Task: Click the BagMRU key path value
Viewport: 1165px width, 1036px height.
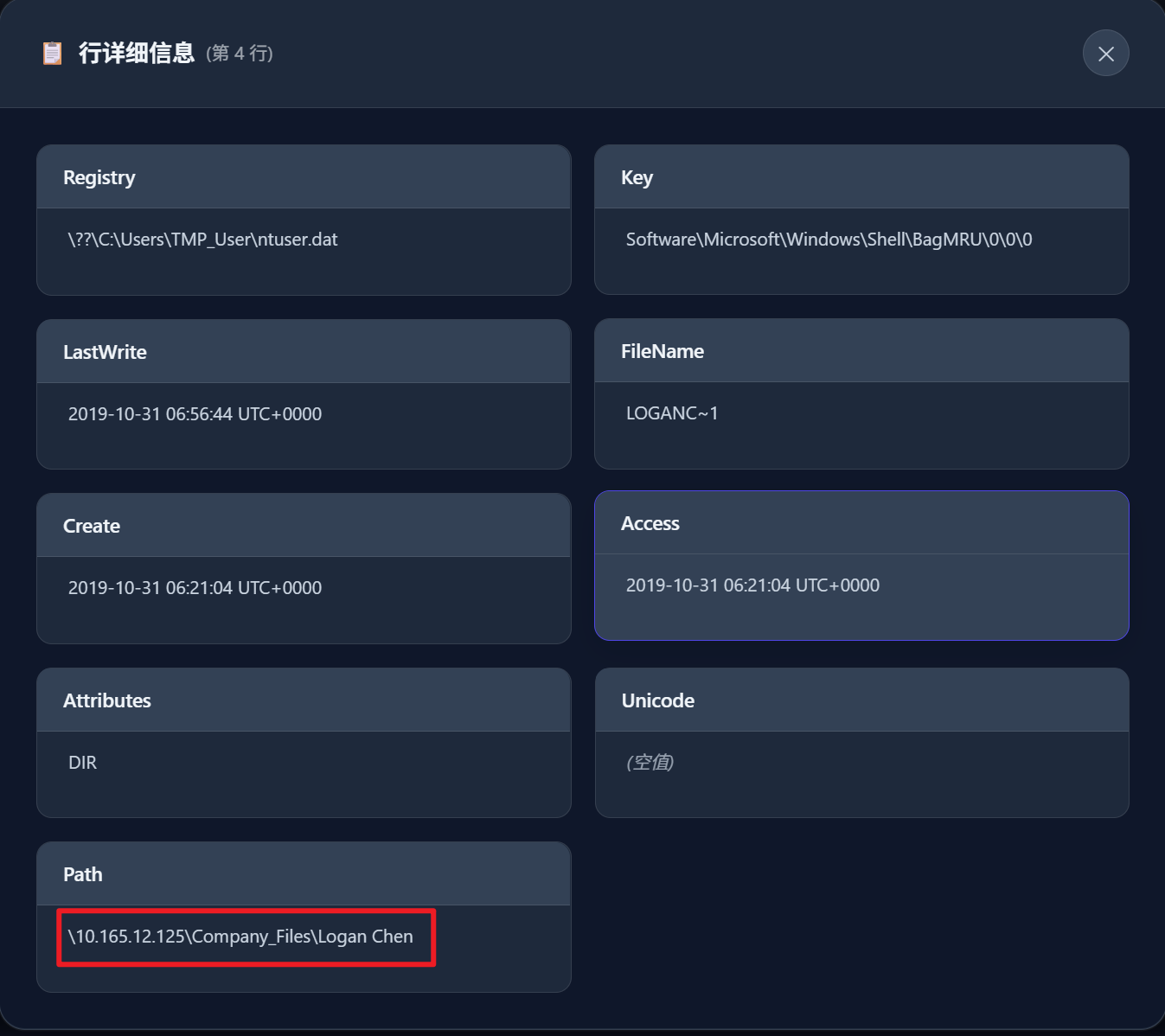Action: pos(829,240)
